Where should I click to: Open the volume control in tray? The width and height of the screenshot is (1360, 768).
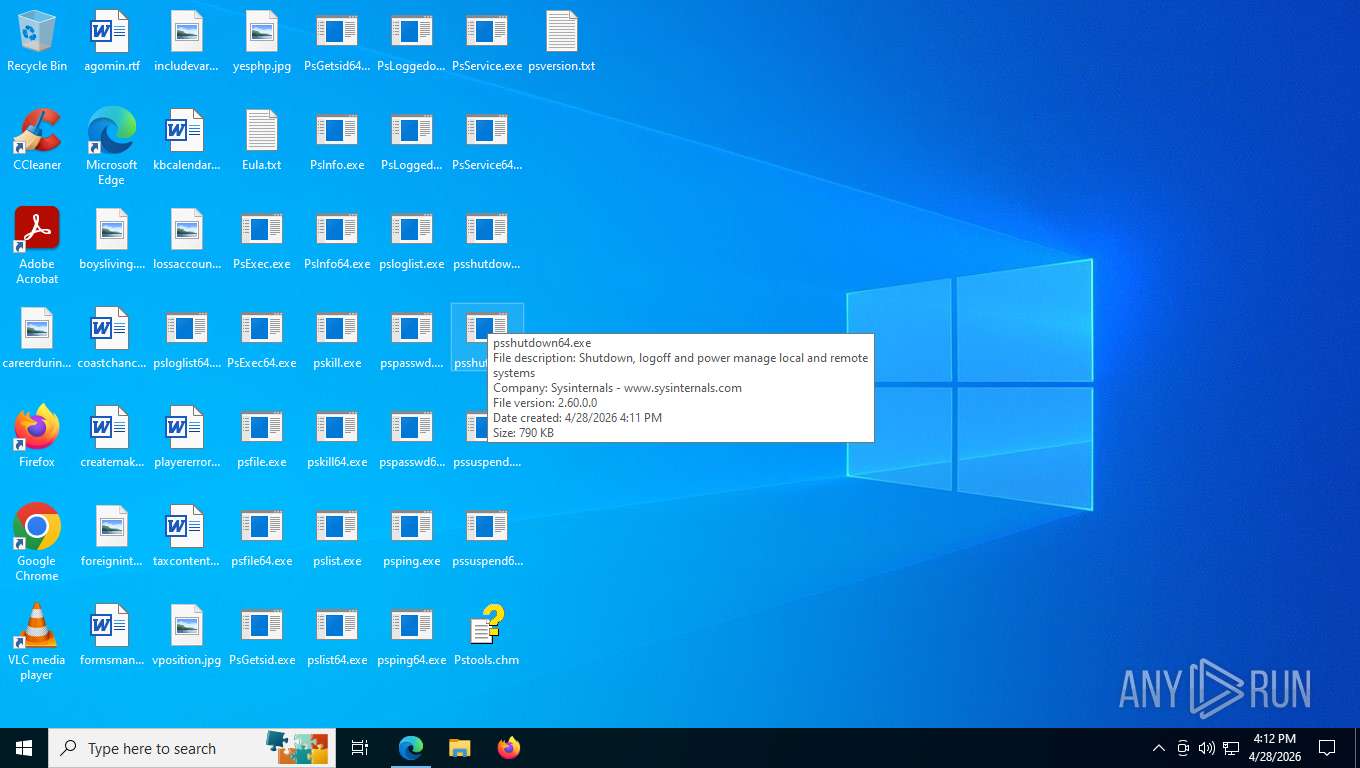coord(1206,748)
